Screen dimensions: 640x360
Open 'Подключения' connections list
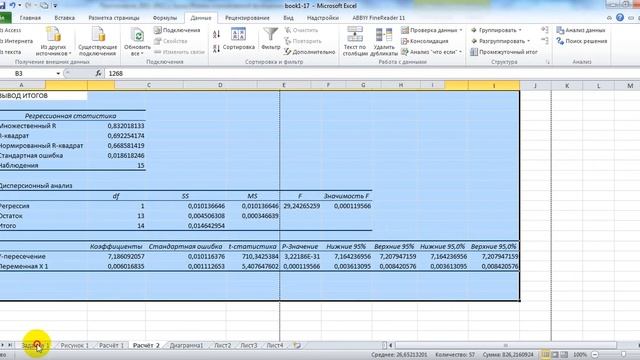click(177, 30)
